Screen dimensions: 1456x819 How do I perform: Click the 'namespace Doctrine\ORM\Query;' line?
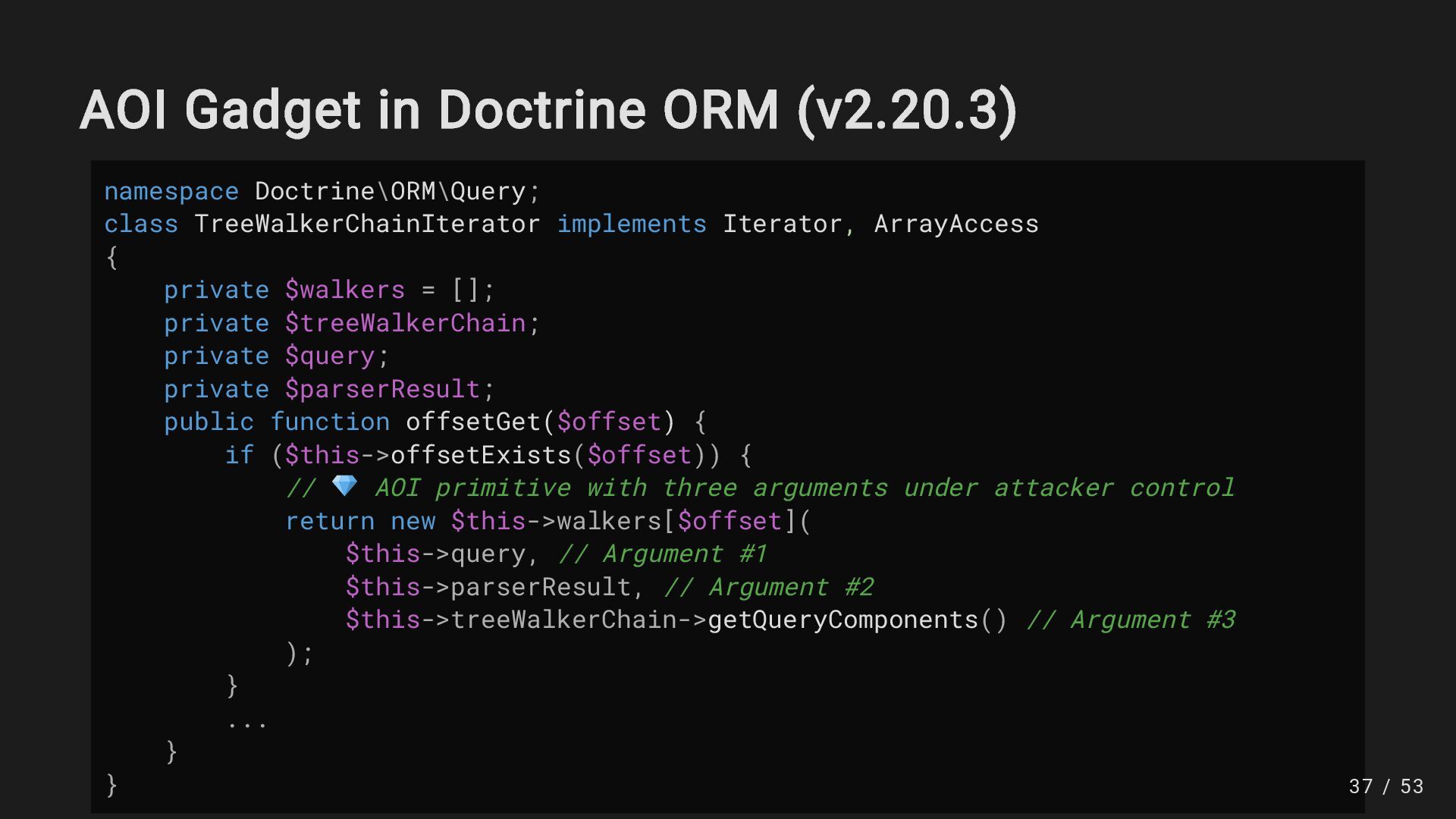click(x=322, y=191)
